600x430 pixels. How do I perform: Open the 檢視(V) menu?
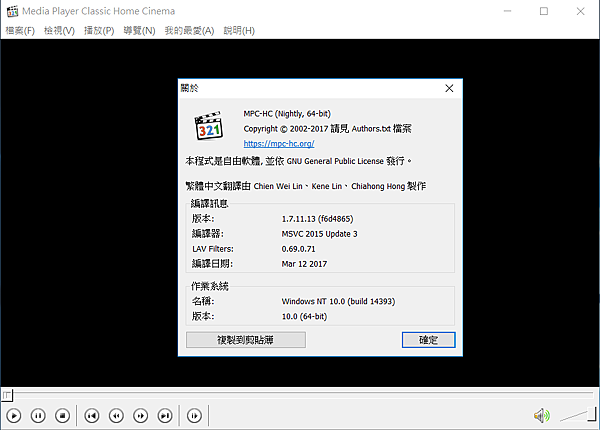point(59,31)
